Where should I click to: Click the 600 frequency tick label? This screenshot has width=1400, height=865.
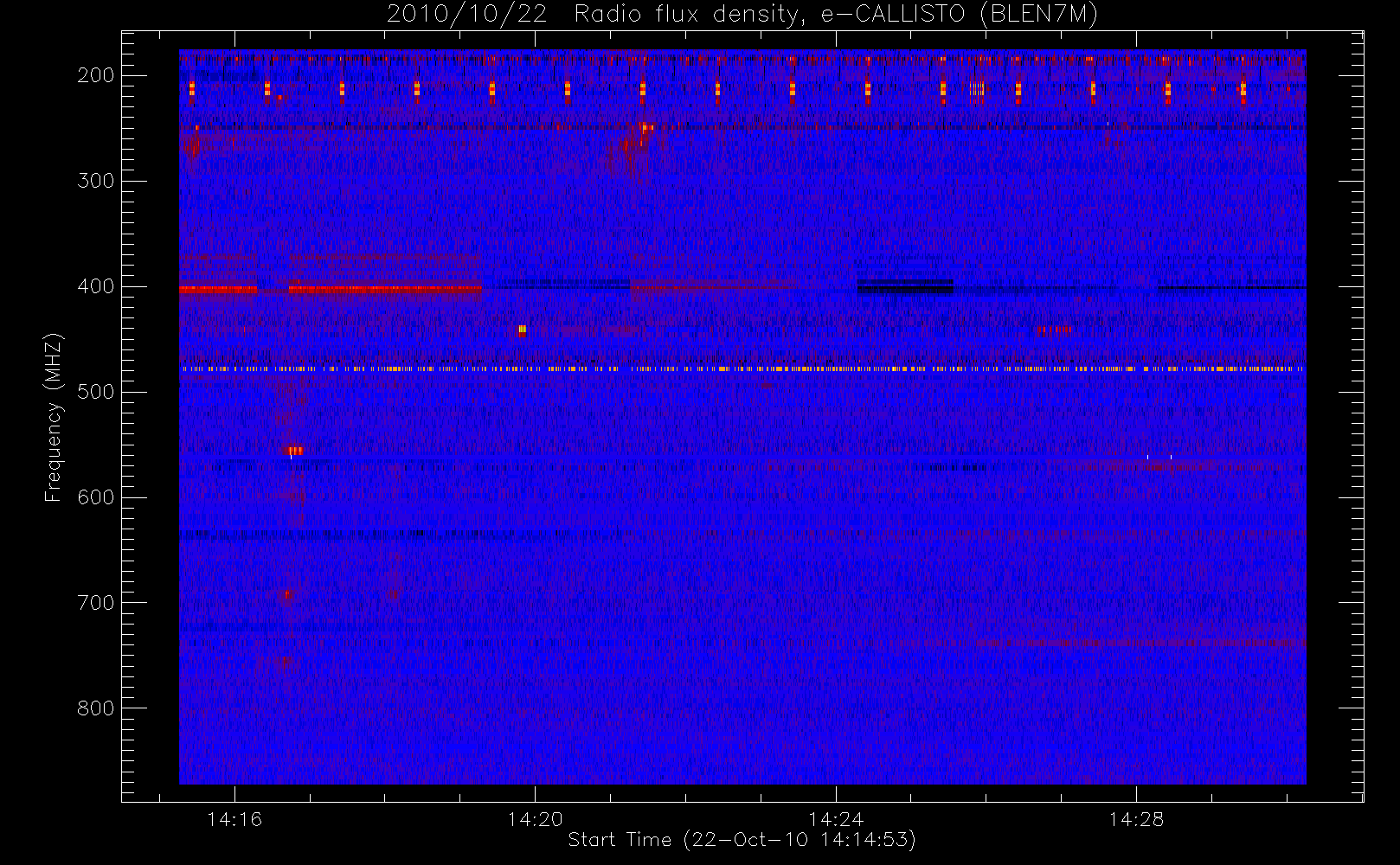point(96,498)
